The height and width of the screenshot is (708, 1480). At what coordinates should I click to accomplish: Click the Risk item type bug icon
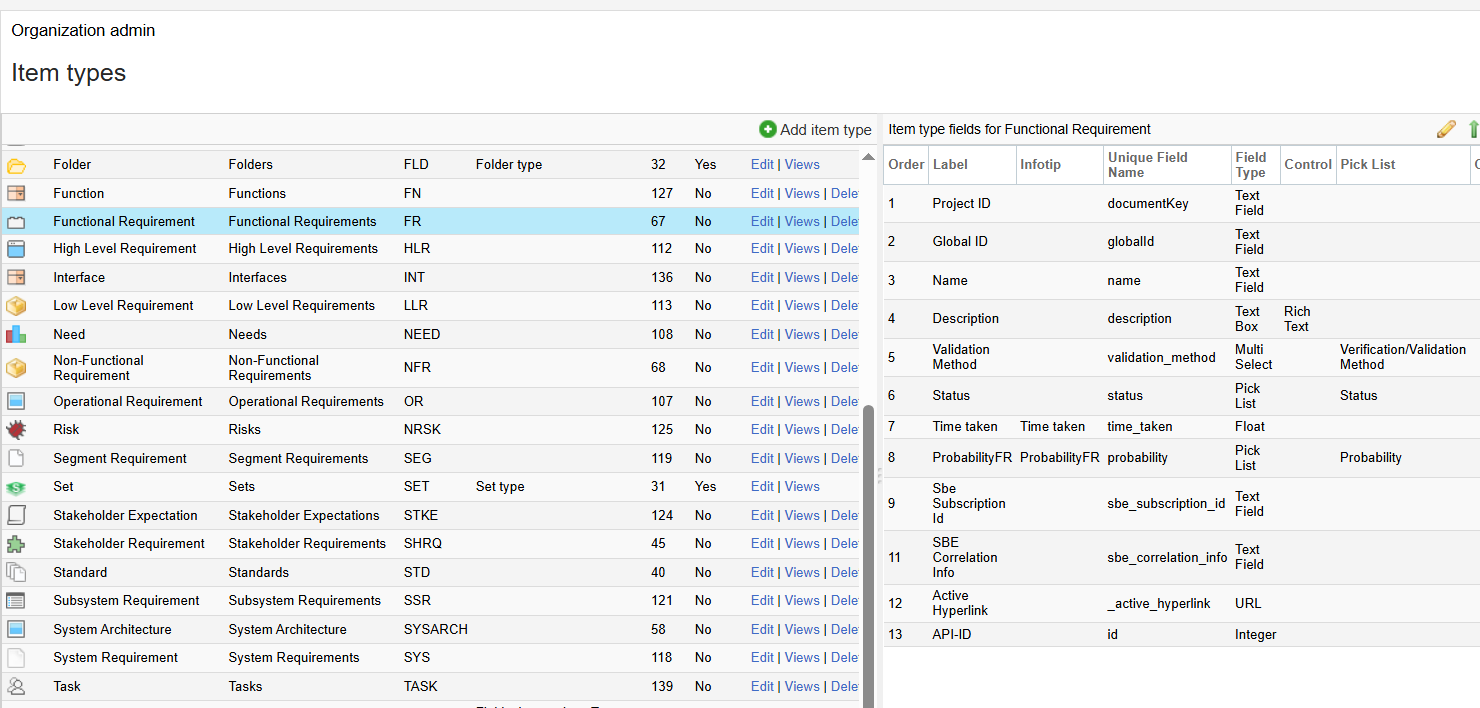pyautogui.click(x=16, y=430)
